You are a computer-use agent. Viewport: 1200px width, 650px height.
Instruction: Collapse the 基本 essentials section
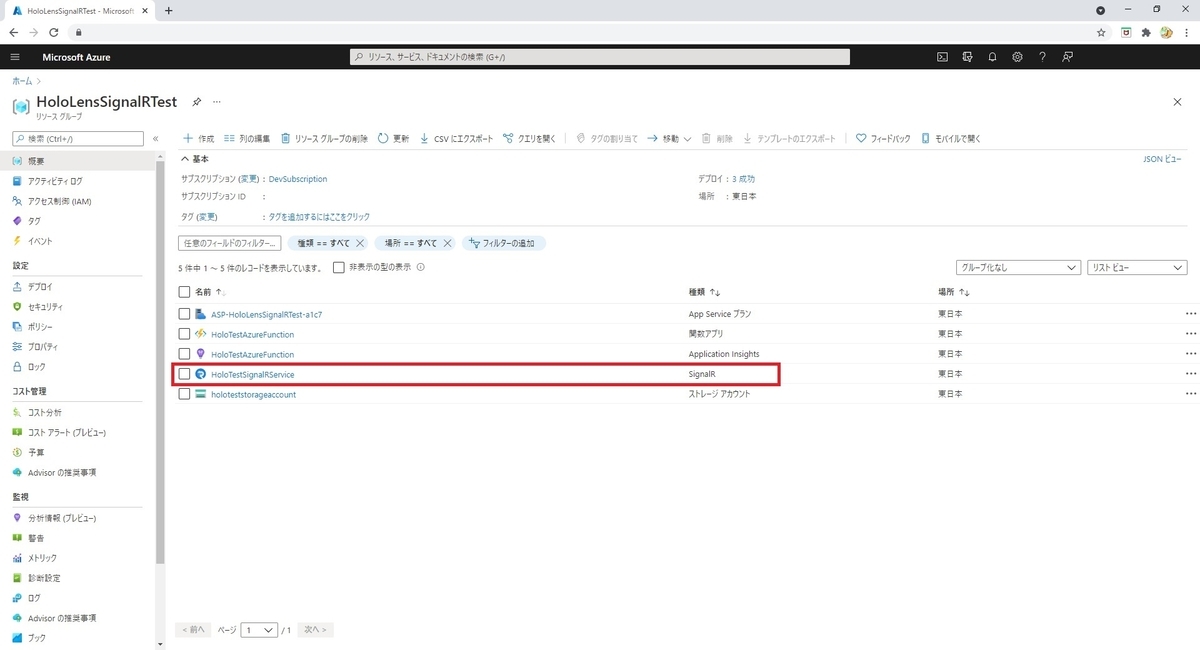tap(195, 159)
